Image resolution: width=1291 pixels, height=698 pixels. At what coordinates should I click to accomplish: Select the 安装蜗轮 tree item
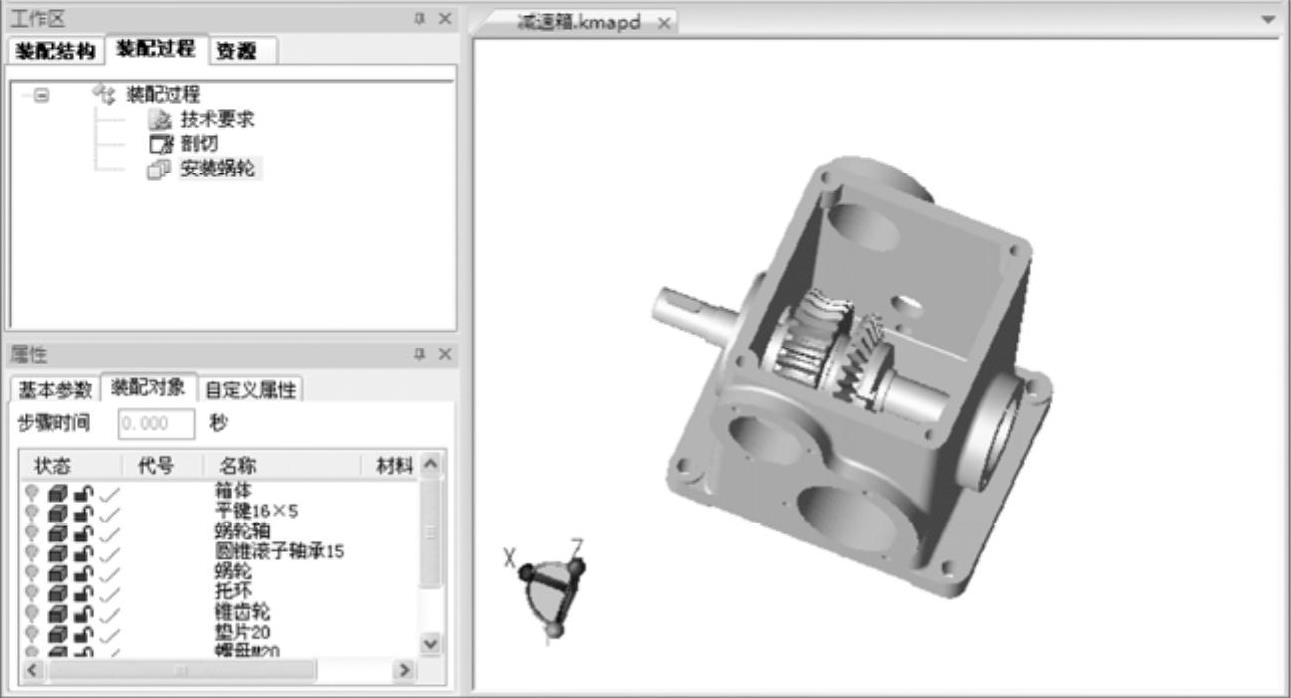[x=217, y=169]
